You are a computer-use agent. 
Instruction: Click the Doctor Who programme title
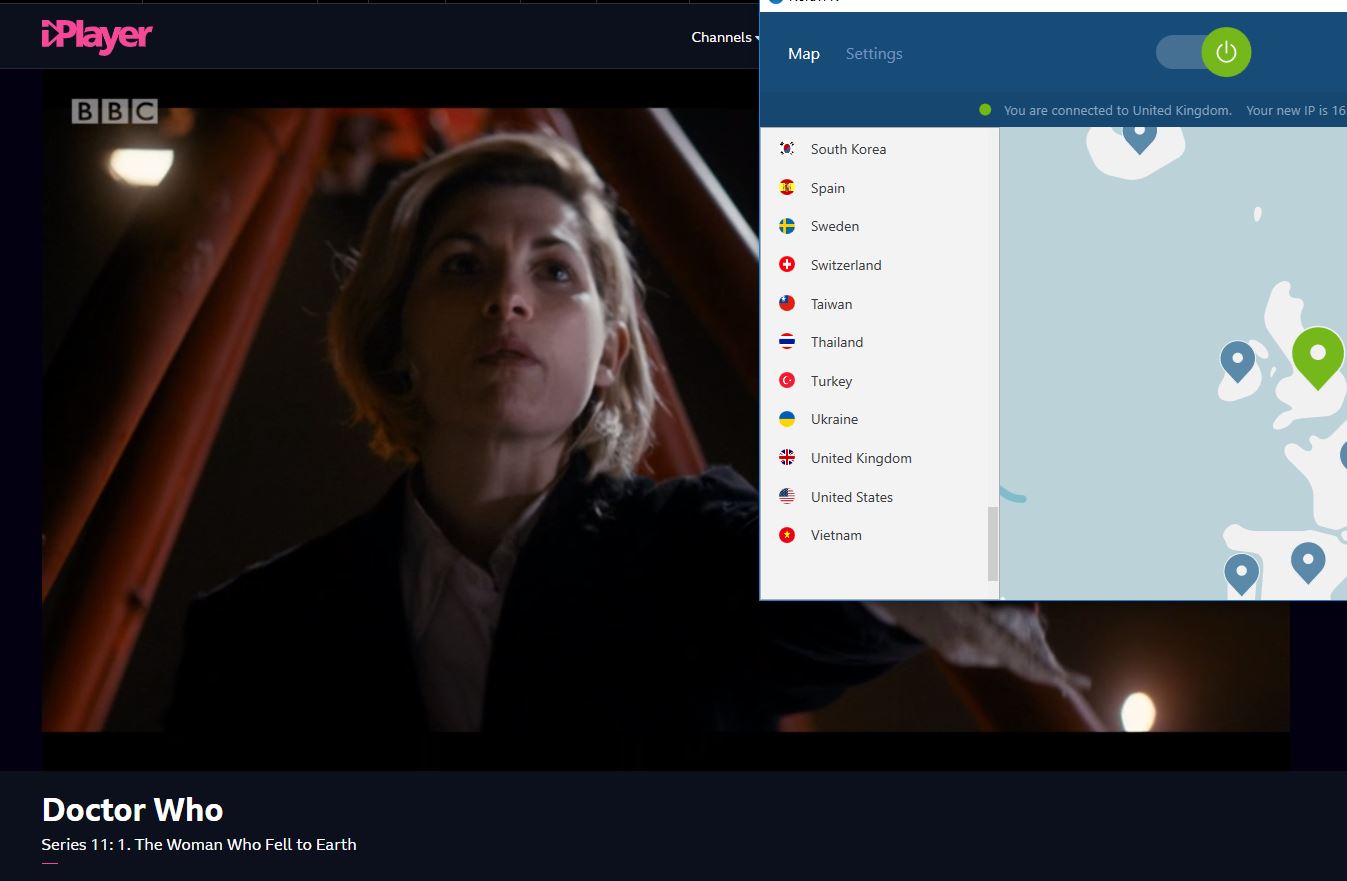tap(132, 809)
